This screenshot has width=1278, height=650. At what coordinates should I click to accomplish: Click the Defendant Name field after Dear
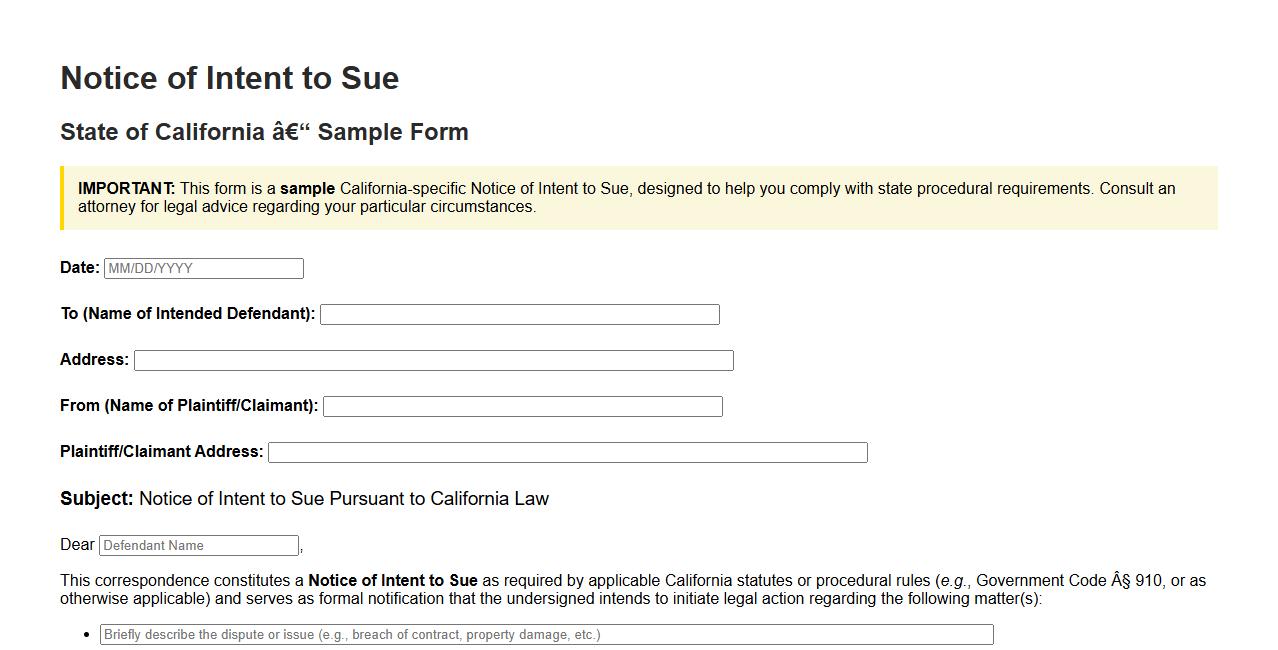199,545
